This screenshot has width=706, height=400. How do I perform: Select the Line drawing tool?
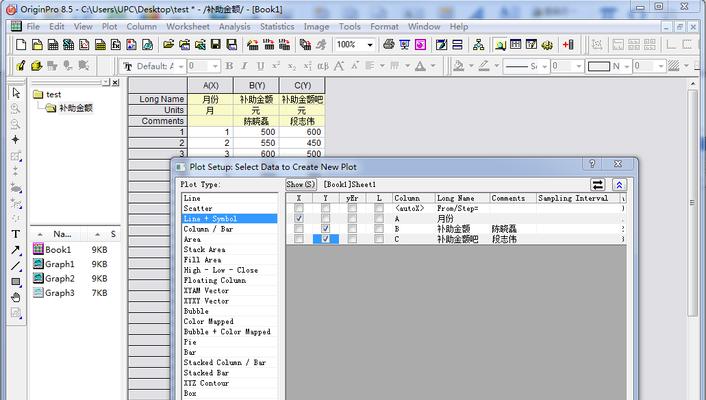click(16, 266)
